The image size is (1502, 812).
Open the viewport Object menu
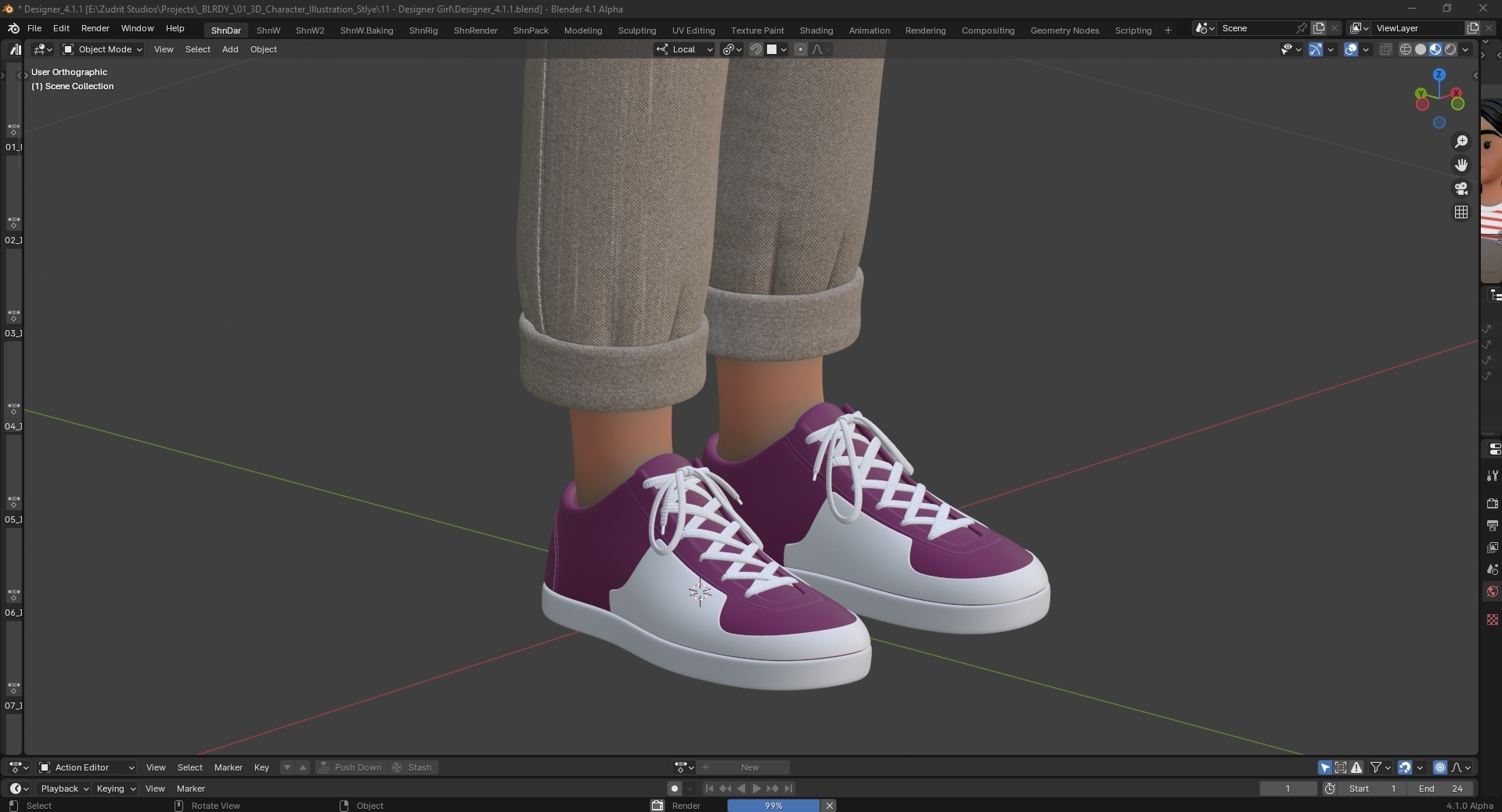coord(264,49)
